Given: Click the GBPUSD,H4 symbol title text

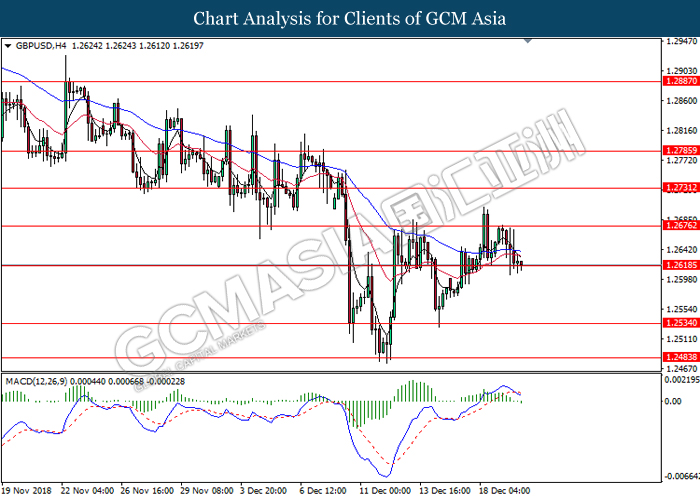Looking at the screenshot, I should [x=41, y=46].
